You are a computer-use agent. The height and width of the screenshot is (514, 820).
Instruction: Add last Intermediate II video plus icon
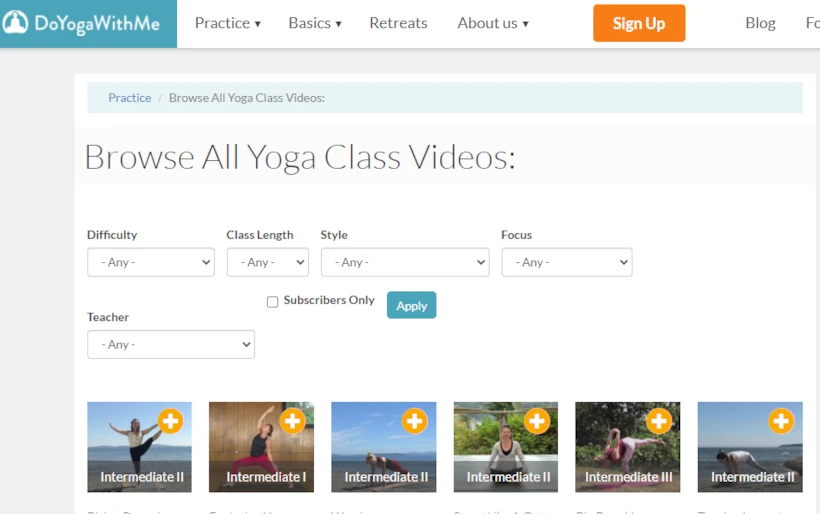(x=781, y=421)
